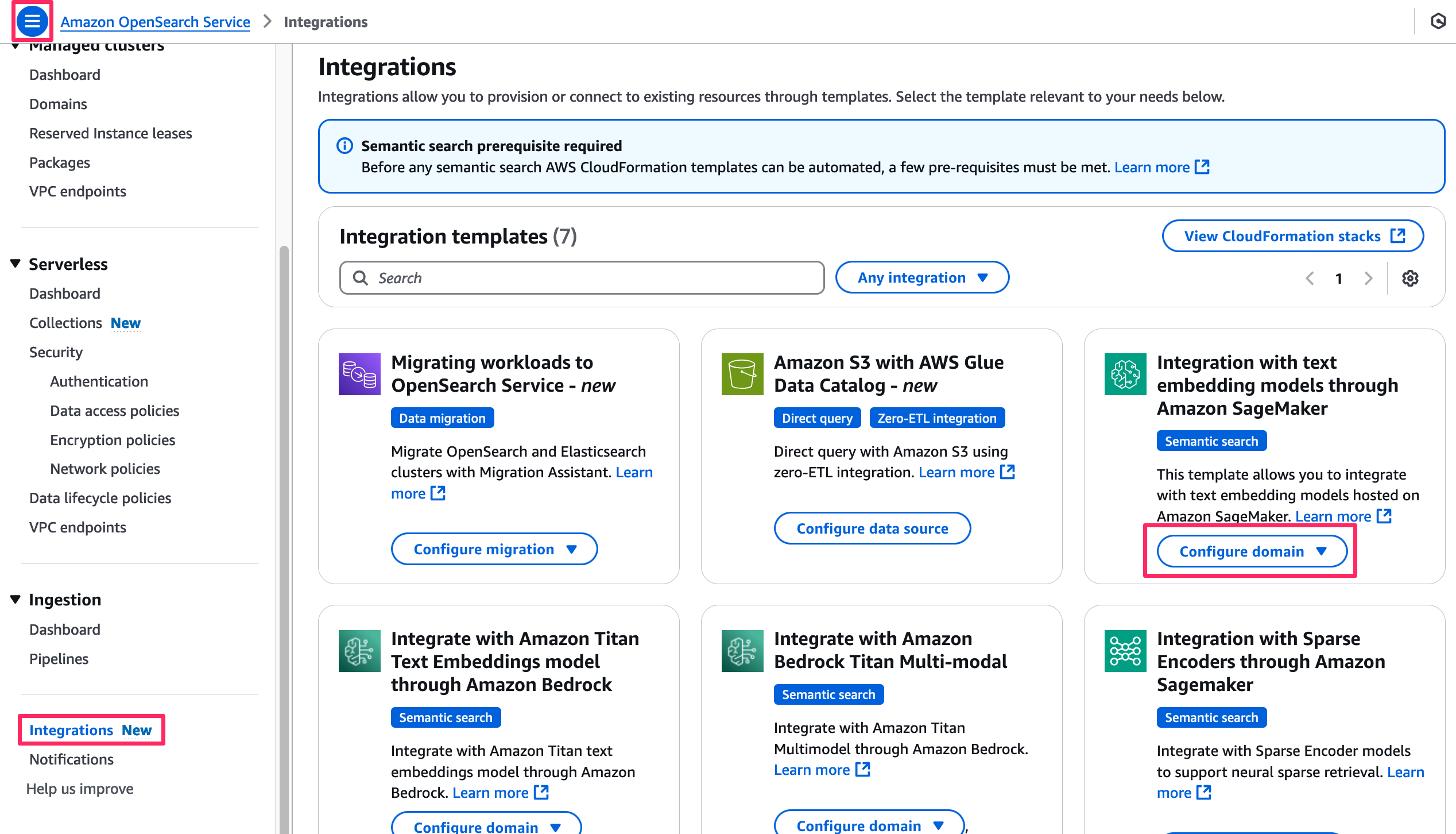Image resolution: width=1456 pixels, height=834 pixels.
Task: Click the Migrating workloads template icon
Action: (359, 374)
